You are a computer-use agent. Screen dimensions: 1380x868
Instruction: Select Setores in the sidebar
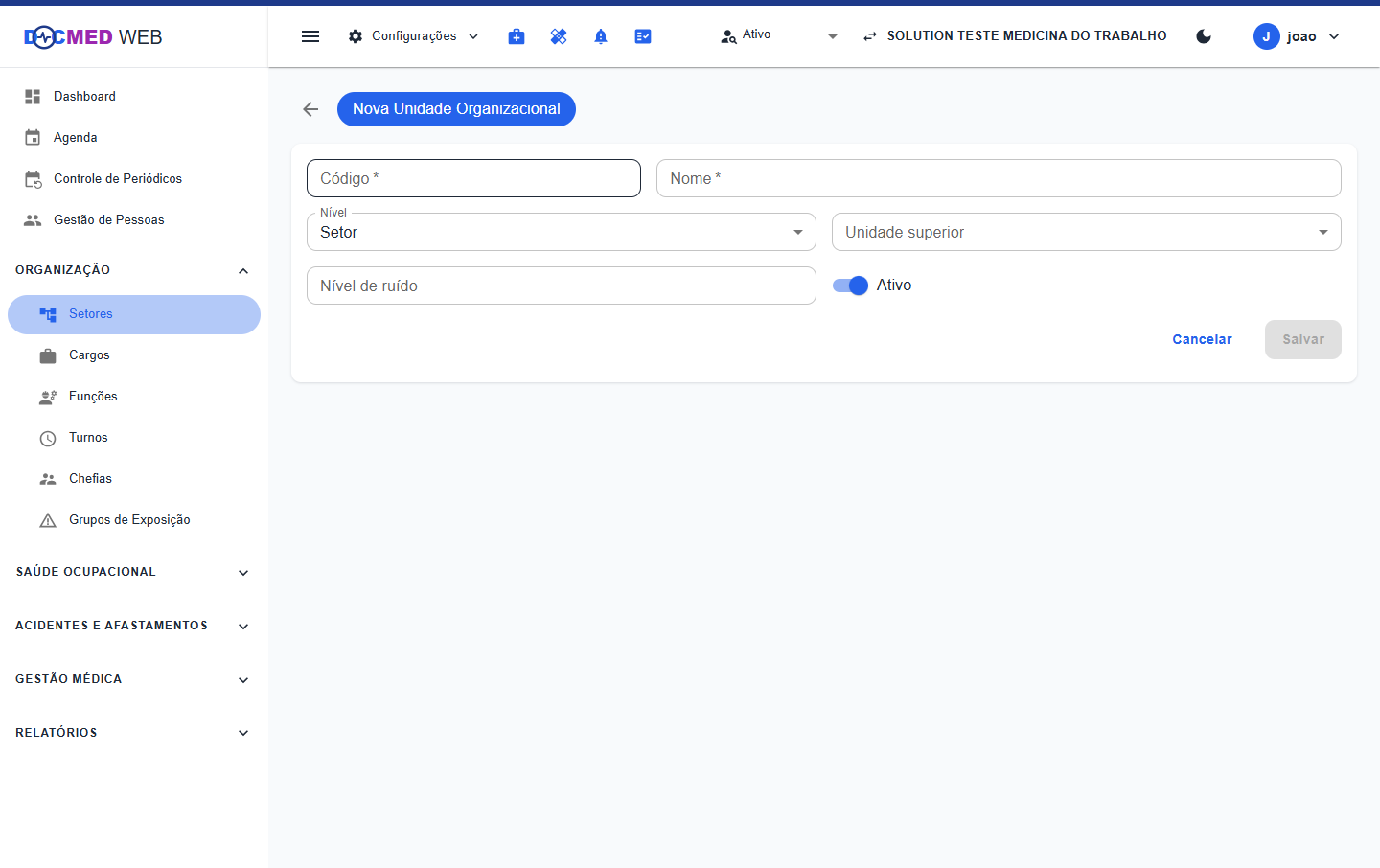(x=134, y=314)
